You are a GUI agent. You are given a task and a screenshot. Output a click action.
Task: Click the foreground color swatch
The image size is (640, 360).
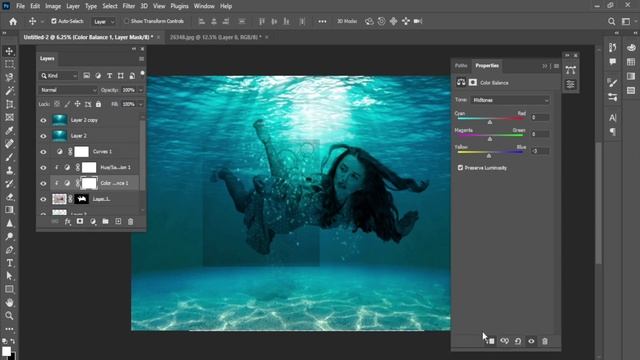[x=6, y=351]
